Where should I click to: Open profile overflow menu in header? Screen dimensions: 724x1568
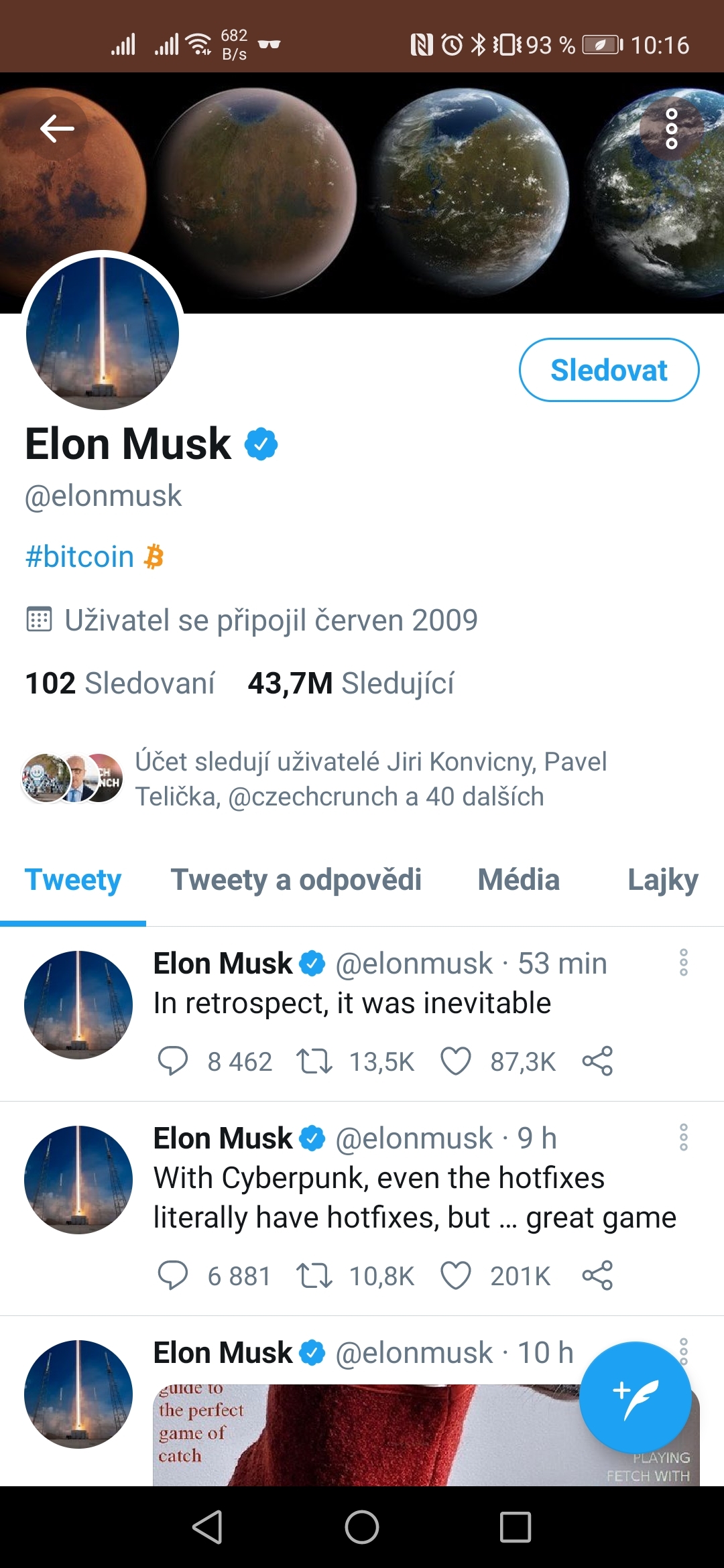(x=671, y=128)
